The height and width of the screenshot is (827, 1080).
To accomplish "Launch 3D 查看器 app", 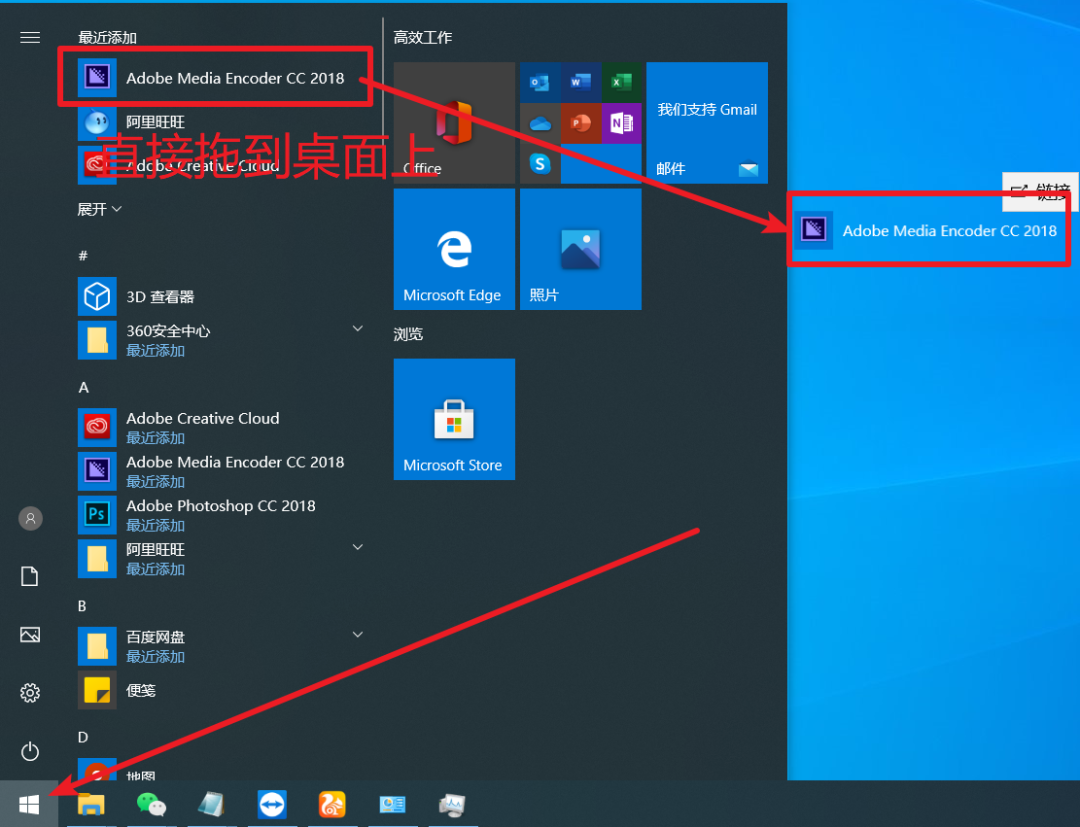I will (x=220, y=297).
